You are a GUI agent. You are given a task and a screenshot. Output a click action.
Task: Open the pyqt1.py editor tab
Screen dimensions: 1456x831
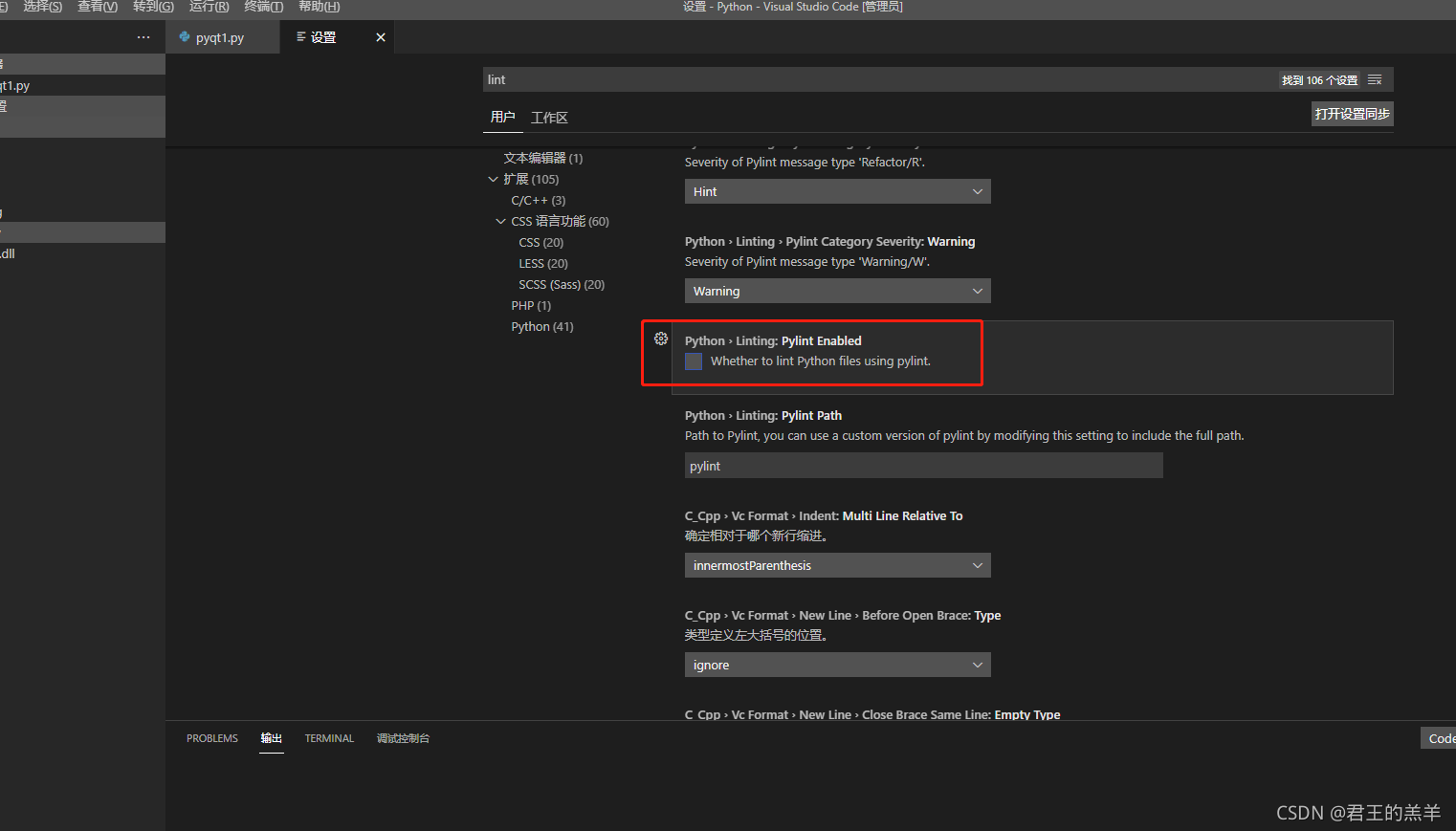220,37
